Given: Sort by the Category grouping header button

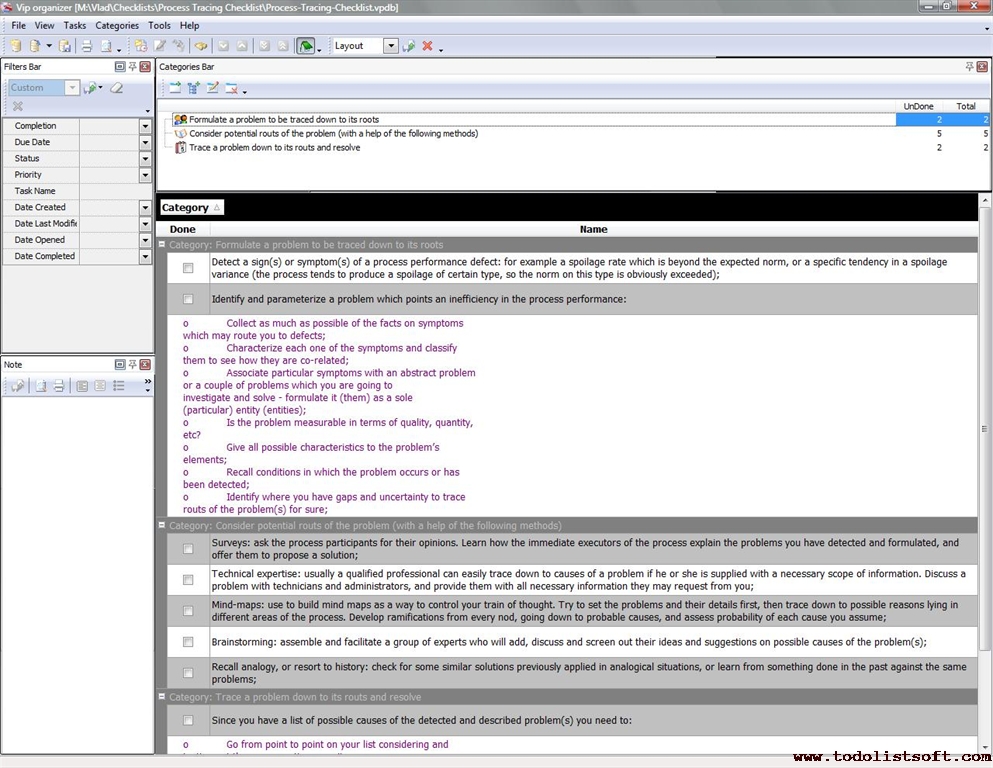Looking at the screenshot, I should (x=191, y=208).
